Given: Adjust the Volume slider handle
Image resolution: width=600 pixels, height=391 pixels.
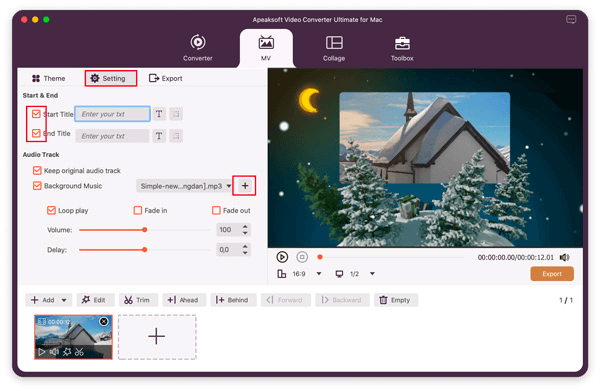Looking at the screenshot, I should pos(145,230).
